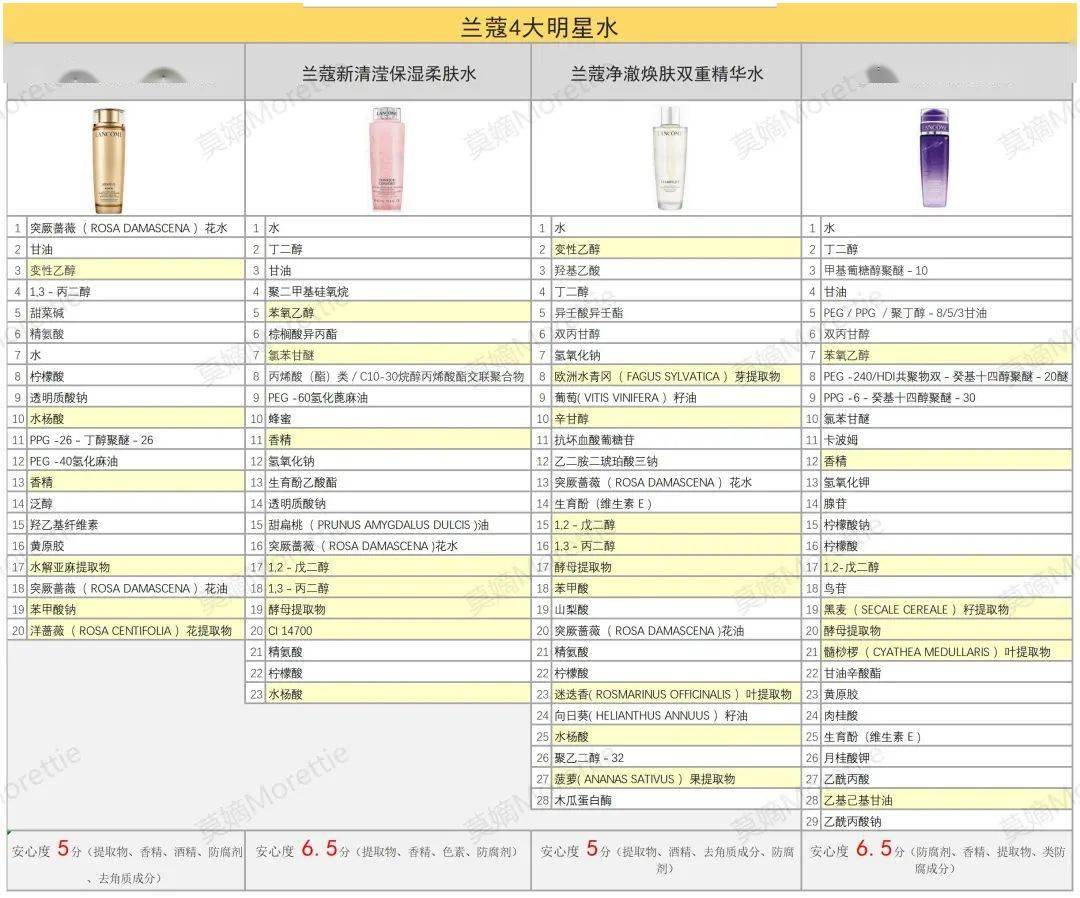Click the ingredient PPG-26-丁醇聚醚-26
Screen dimensions: 1080x898
[x=92, y=440]
